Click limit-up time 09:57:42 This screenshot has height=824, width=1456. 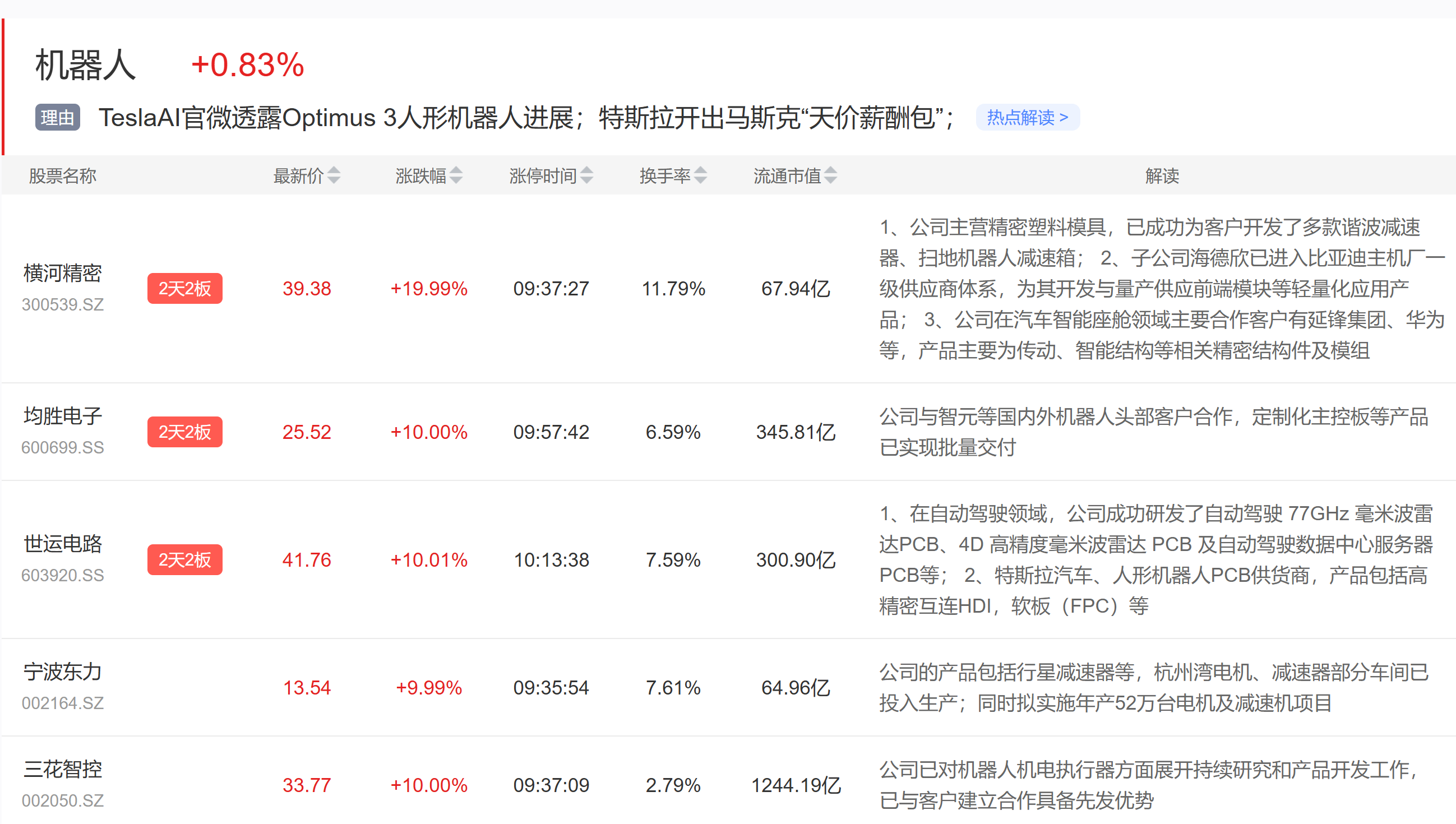551,432
